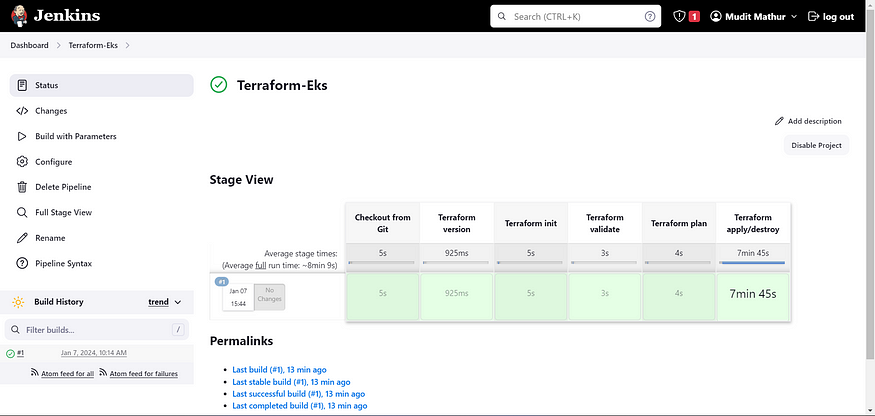Open the Dashboard breadcrumb chevron menu
Image resolution: width=875 pixels, height=416 pixels.
point(58,45)
